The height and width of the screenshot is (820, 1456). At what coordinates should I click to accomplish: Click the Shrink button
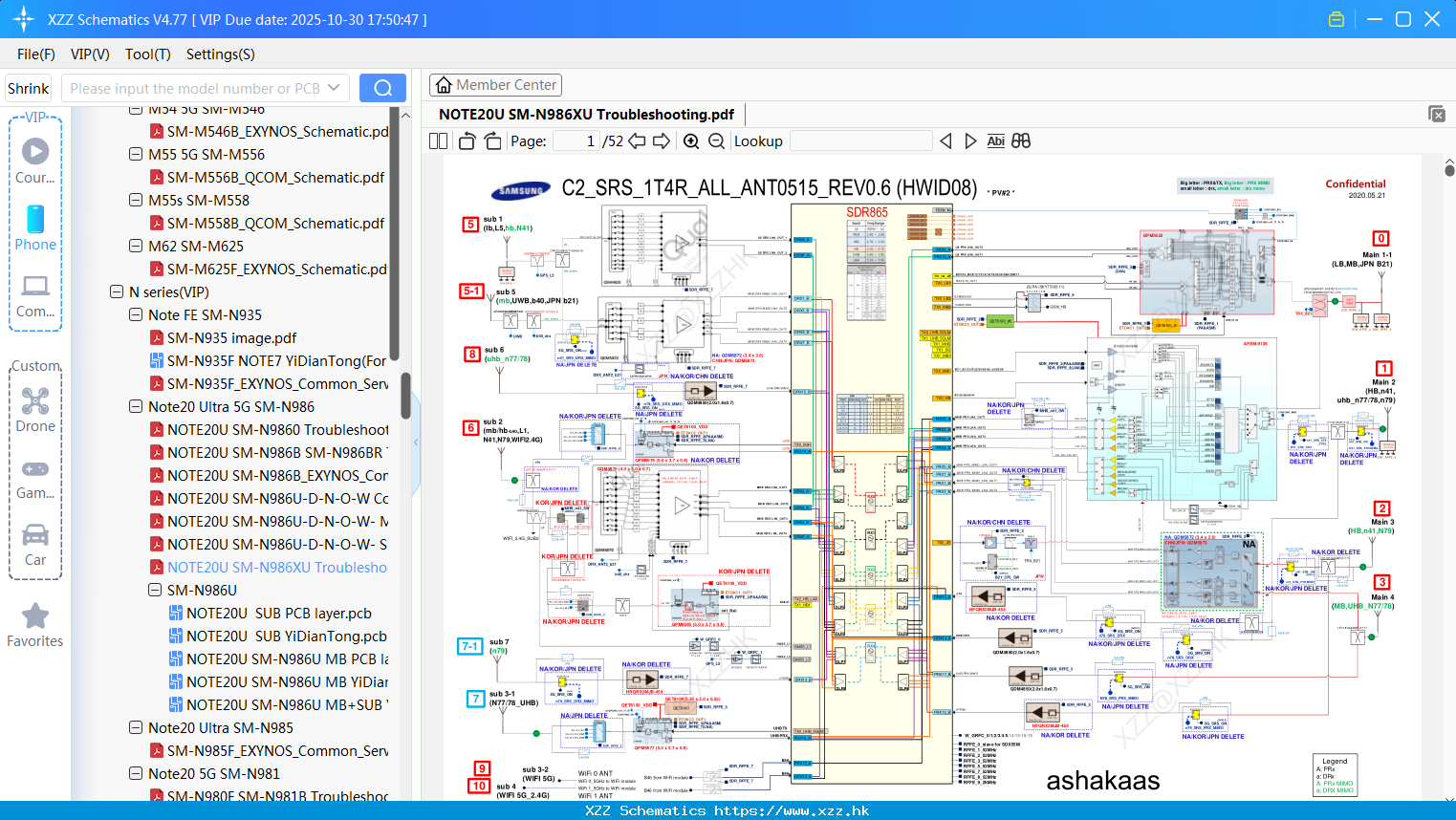pos(28,88)
